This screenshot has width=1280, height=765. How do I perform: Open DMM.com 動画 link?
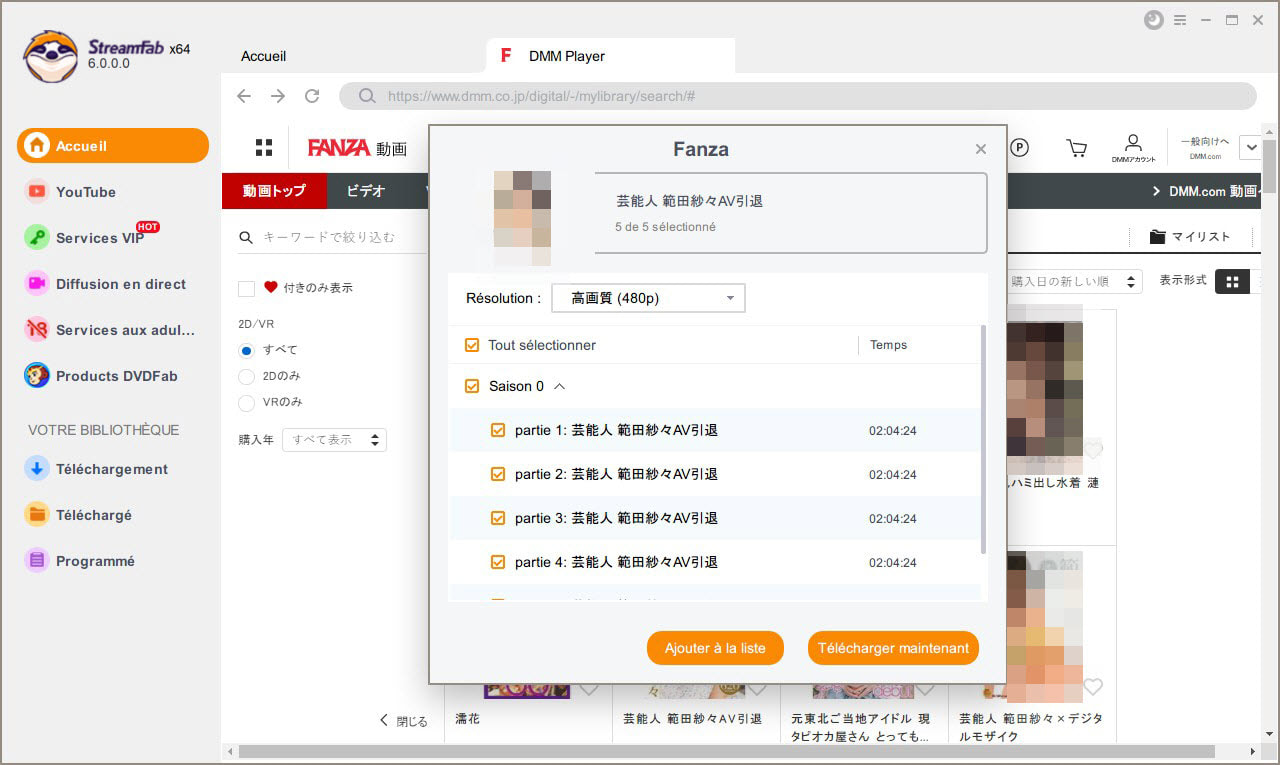1205,191
